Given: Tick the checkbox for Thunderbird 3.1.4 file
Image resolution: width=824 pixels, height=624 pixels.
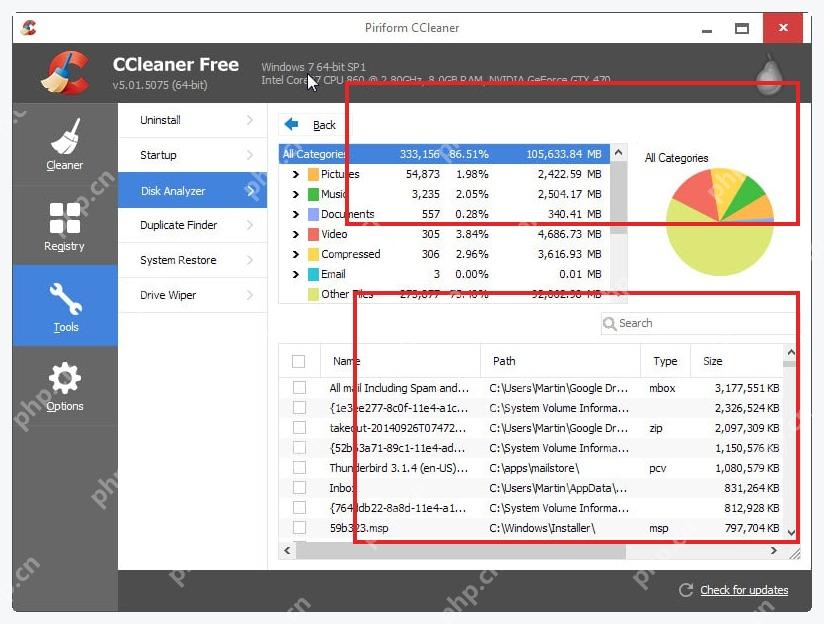Looking at the screenshot, I should coord(300,467).
